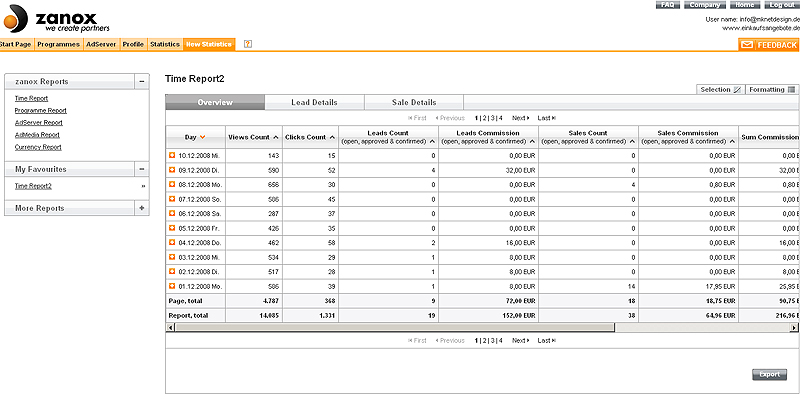Viewport: 800px width, 399px height.
Task: Click Next in bottom pagination
Action: pyautogui.click(x=520, y=340)
